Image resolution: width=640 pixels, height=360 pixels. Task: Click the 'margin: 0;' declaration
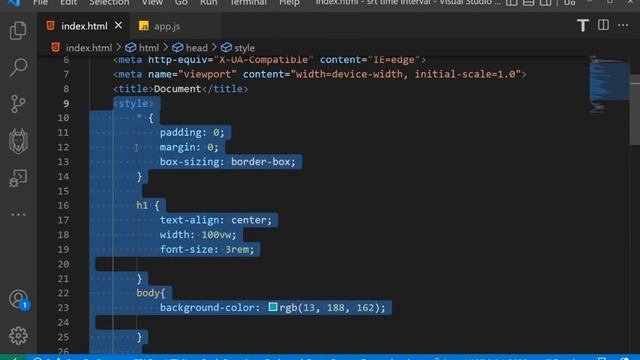189,147
